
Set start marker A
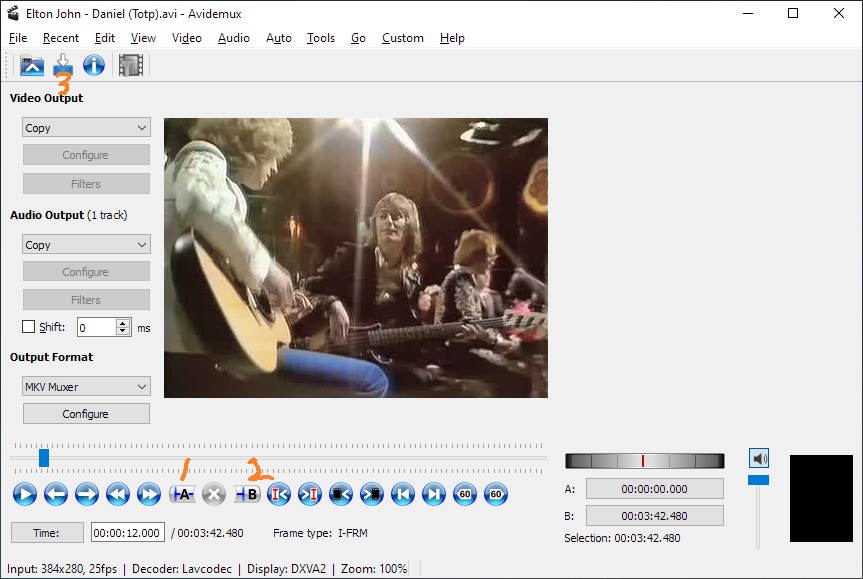182,494
